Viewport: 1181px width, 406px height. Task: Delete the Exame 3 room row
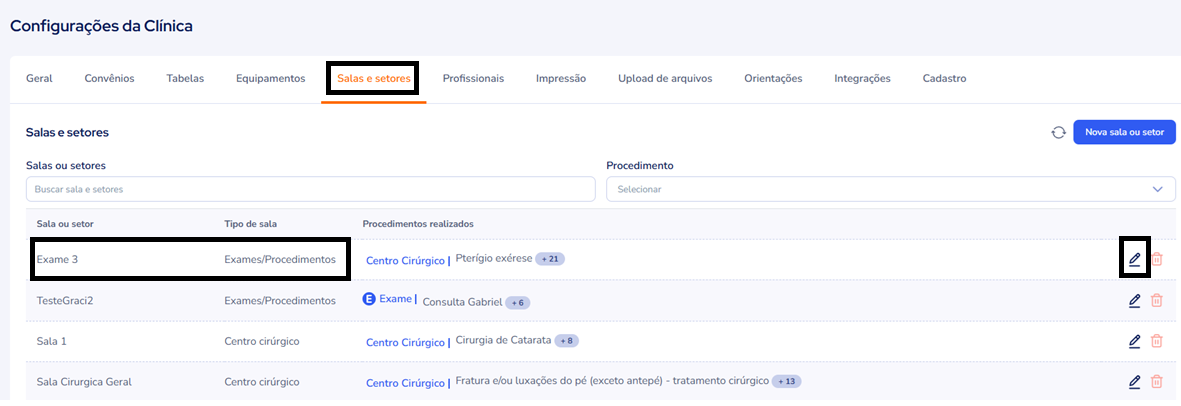pyautogui.click(x=1157, y=259)
